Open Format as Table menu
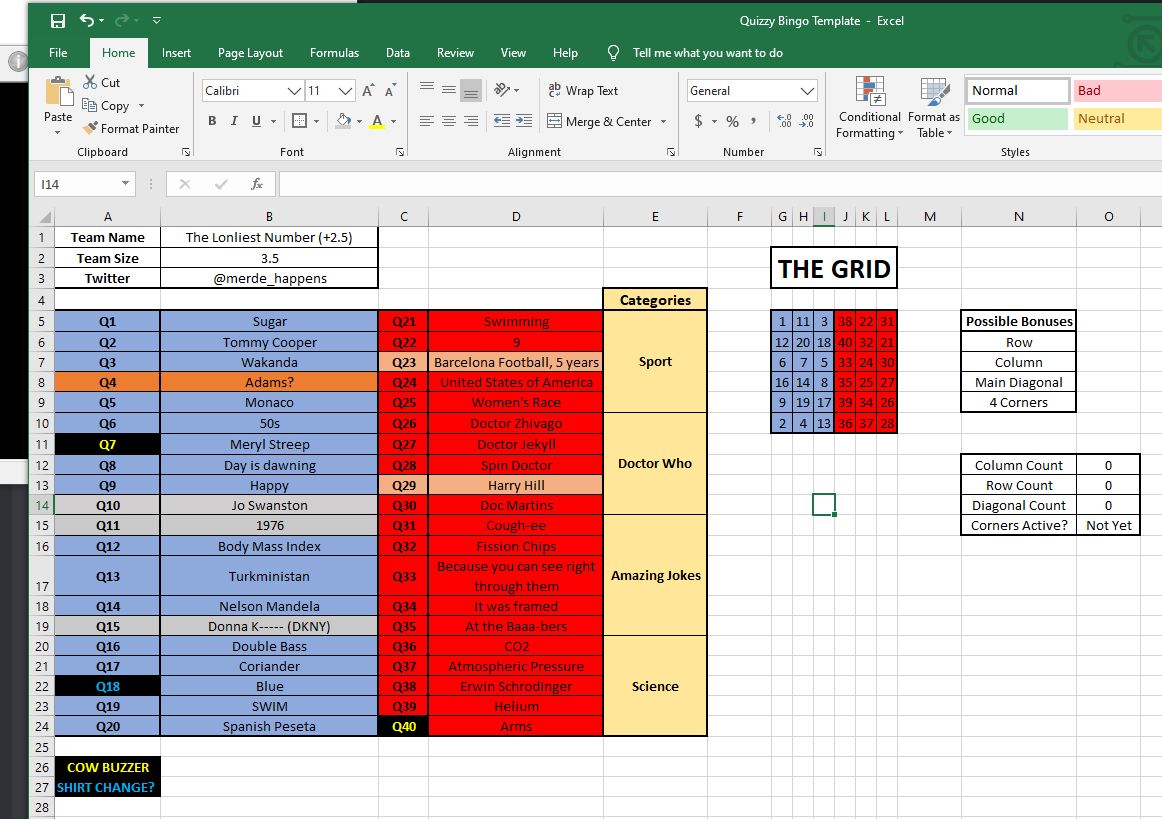Viewport: 1162px width, 819px height. [934, 107]
